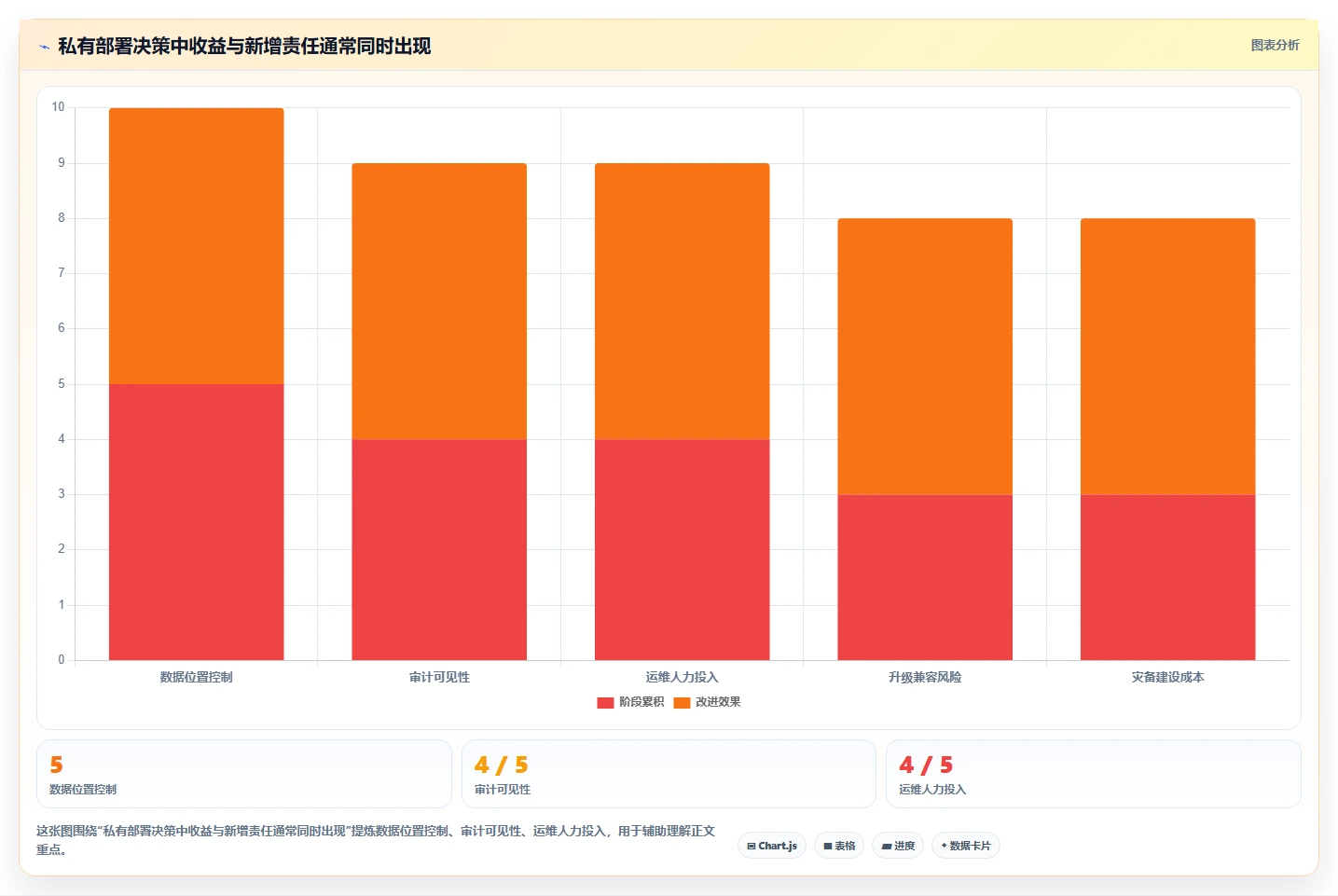
Task: Toggle the 阶段累积 legend red swatch
Action: [605, 702]
